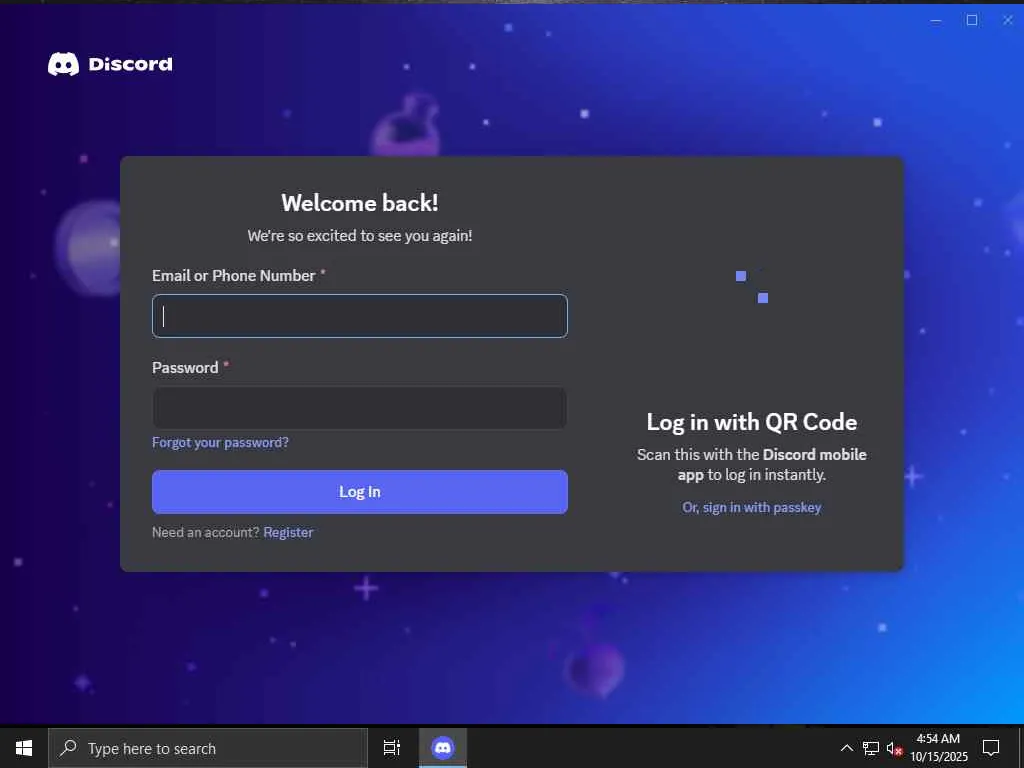Click the loading QR code placeholder

[x=752, y=287]
